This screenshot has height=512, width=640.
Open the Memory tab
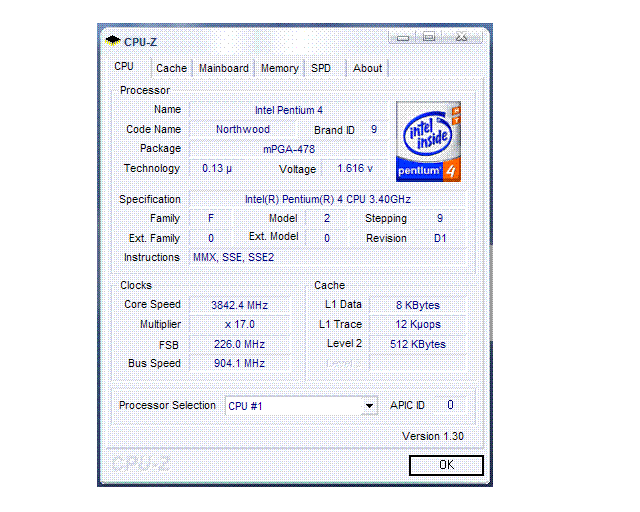(x=280, y=68)
